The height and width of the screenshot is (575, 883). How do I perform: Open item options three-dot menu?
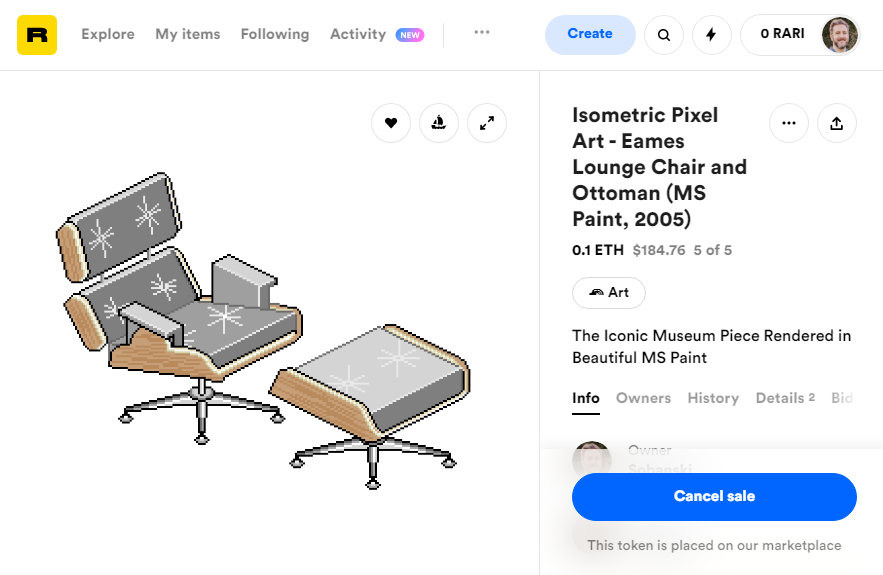(789, 123)
